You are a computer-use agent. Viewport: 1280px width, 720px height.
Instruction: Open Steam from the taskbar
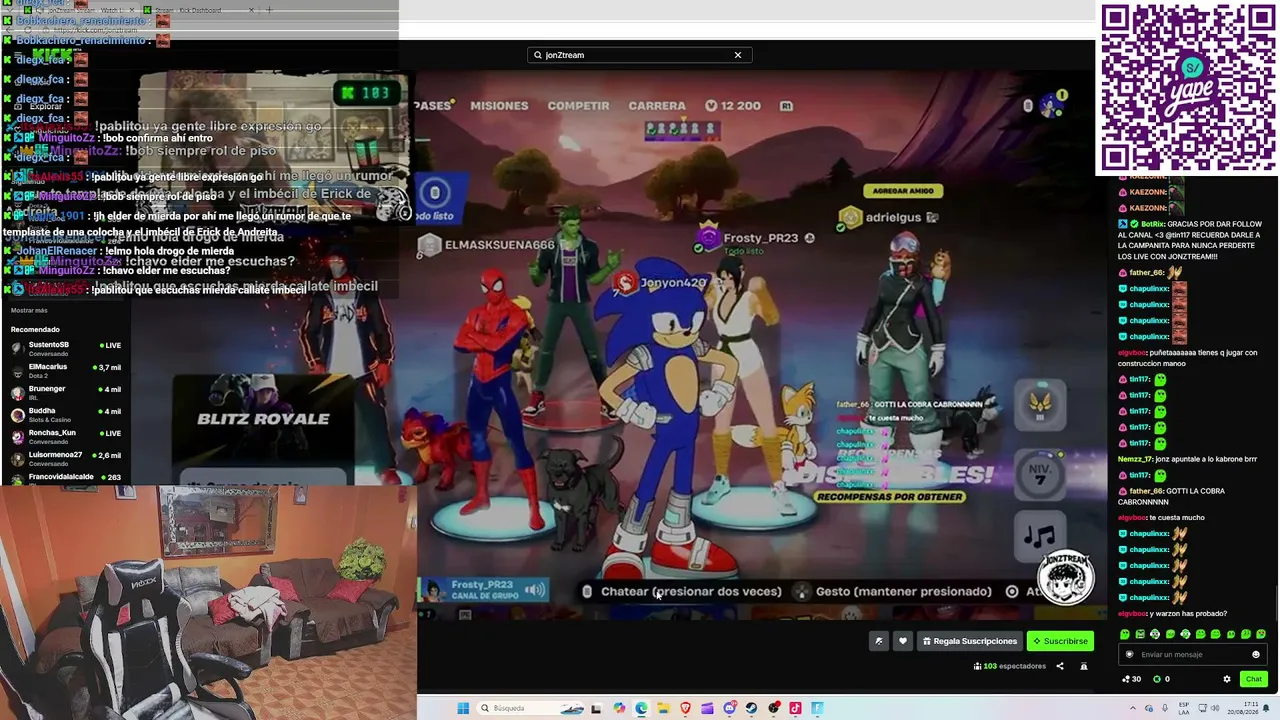pyautogui.click(x=752, y=708)
